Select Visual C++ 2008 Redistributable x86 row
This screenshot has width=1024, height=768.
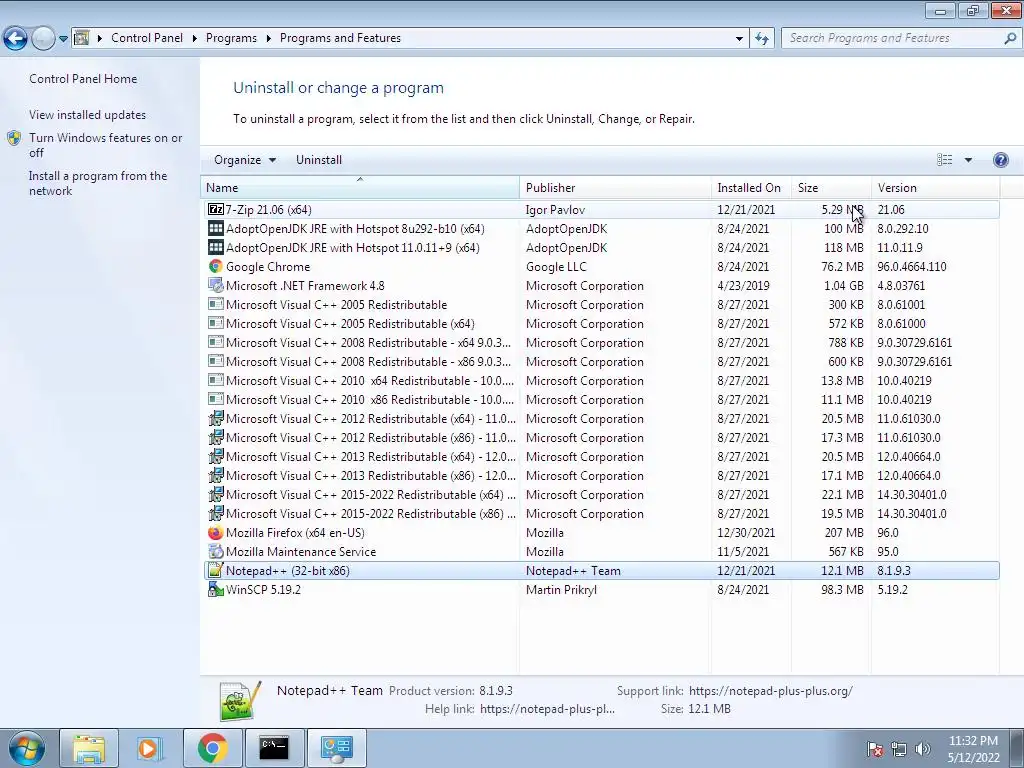point(601,362)
